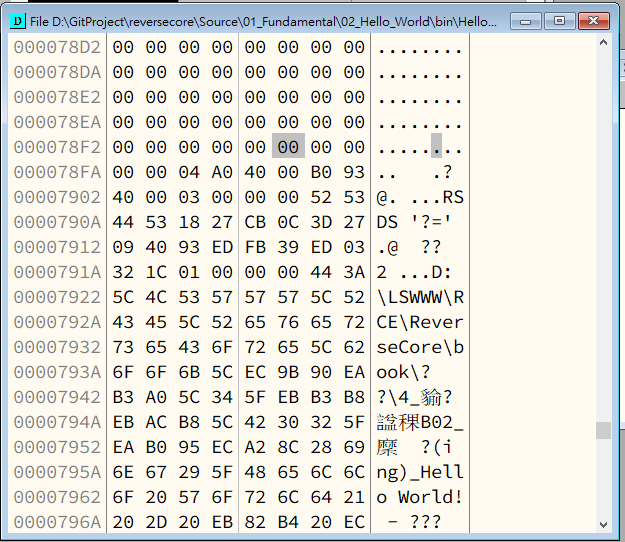Viewport: 625px width, 542px height.
Task: Select byte 21 in row 00007962
Action: click(x=354, y=497)
